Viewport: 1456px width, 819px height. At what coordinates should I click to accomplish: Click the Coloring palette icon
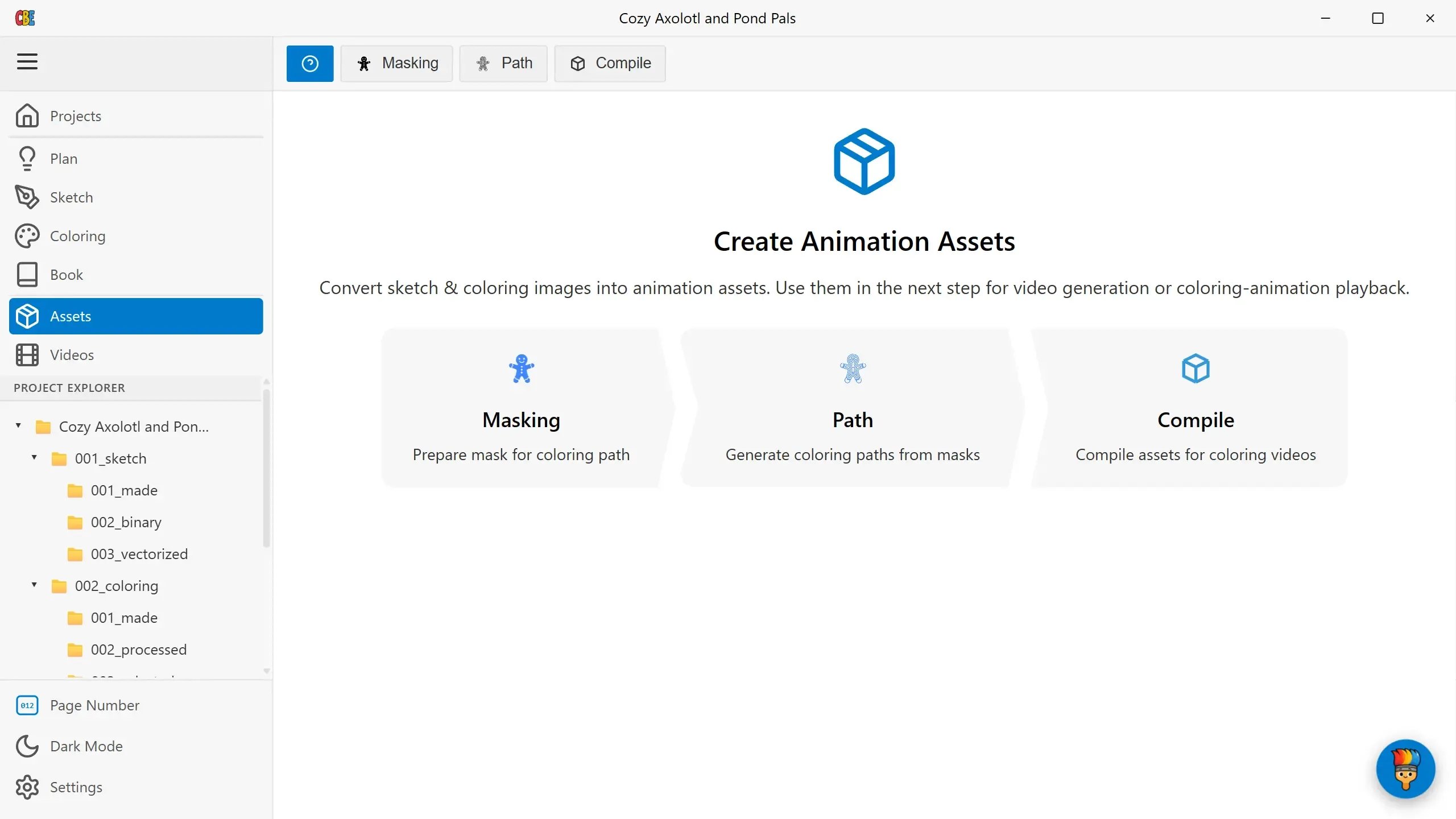click(27, 236)
